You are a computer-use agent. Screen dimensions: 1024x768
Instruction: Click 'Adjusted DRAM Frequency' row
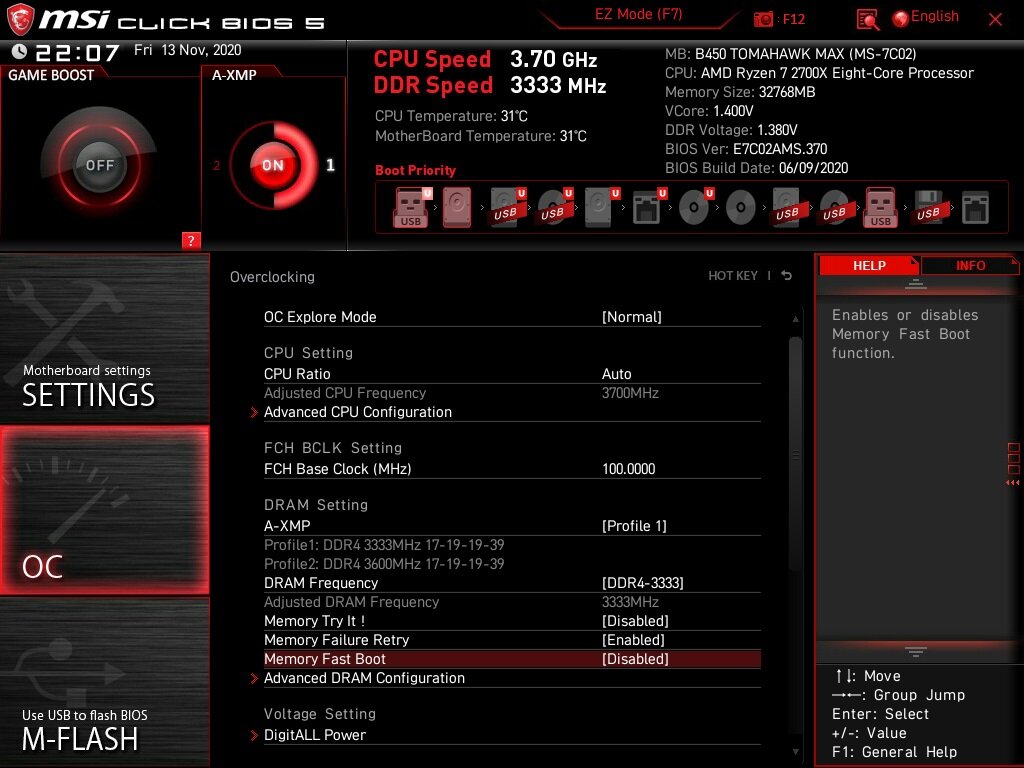pos(512,602)
